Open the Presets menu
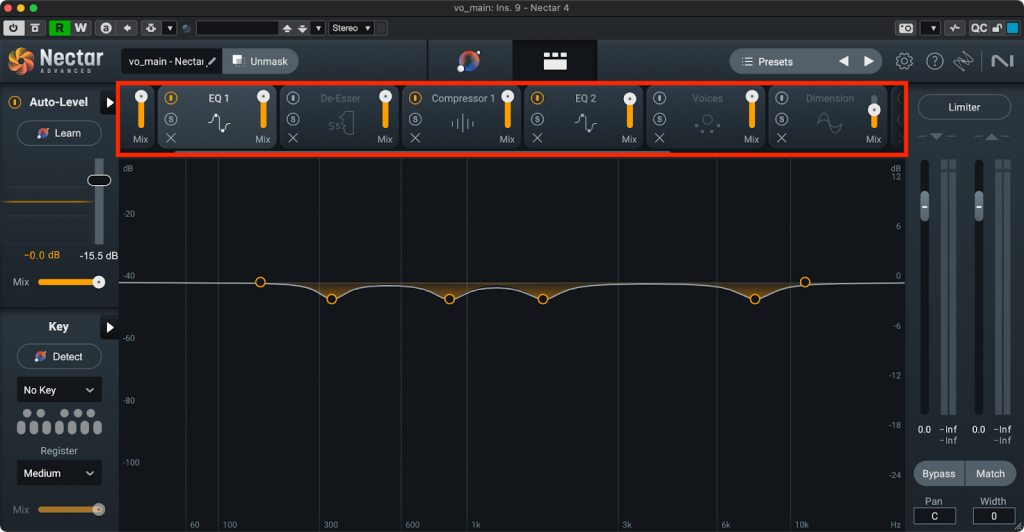Screen dimensions: 1024x532 [776, 62]
